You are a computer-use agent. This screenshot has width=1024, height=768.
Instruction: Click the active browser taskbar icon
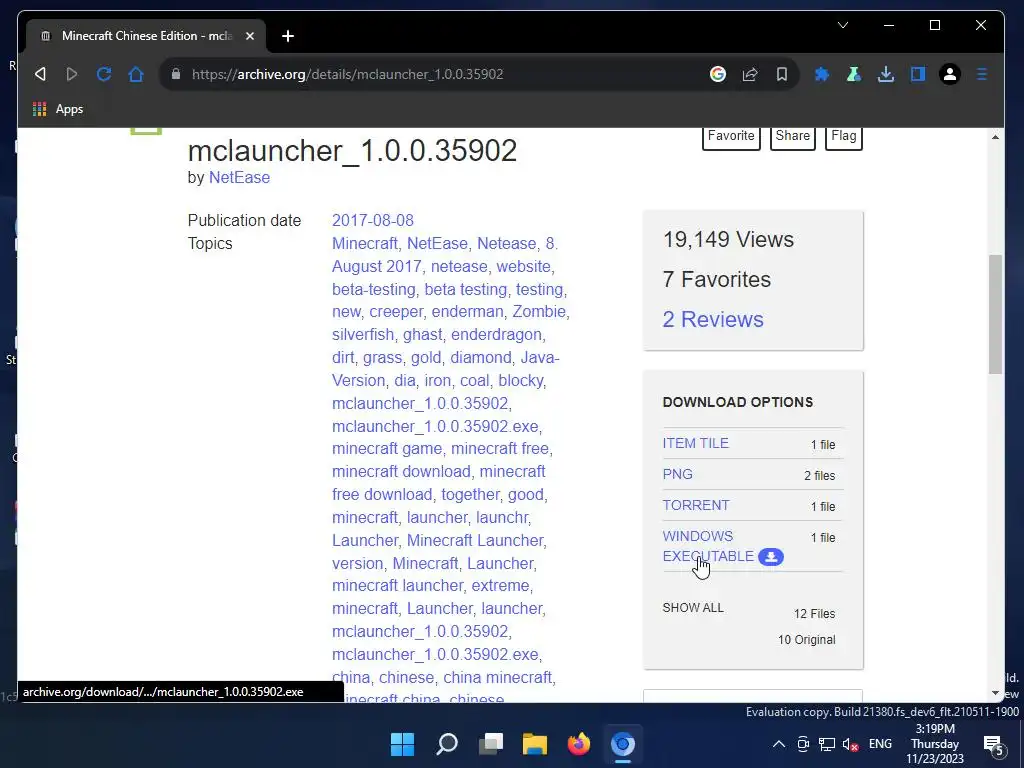coord(622,744)
